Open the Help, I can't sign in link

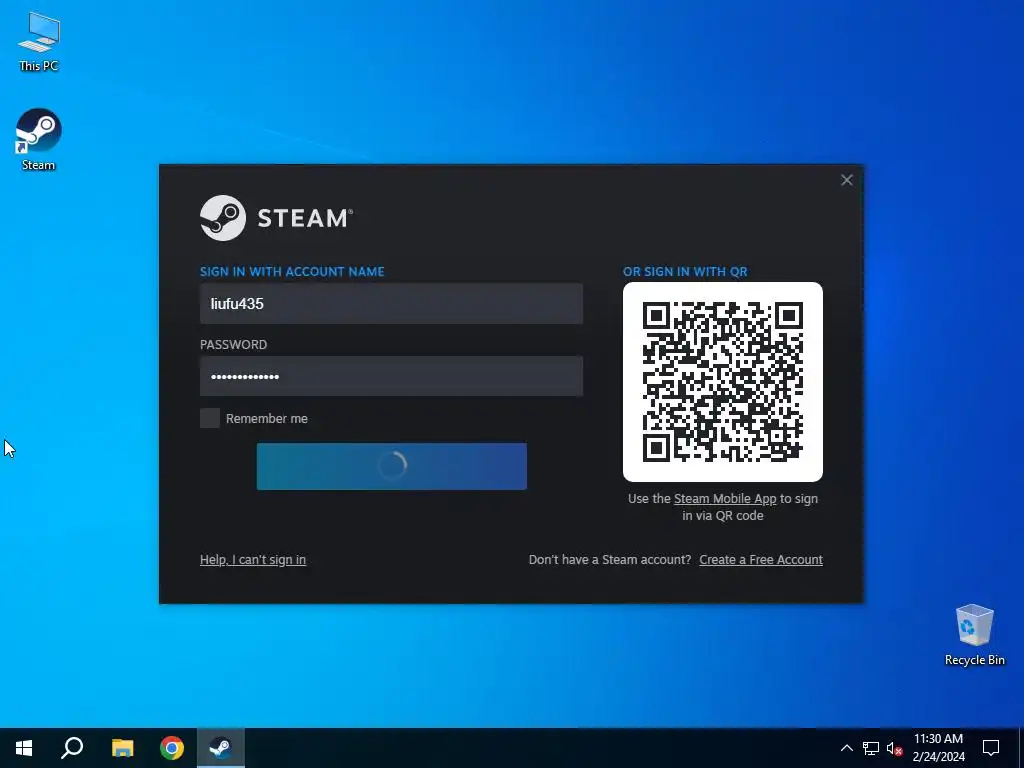253,560
